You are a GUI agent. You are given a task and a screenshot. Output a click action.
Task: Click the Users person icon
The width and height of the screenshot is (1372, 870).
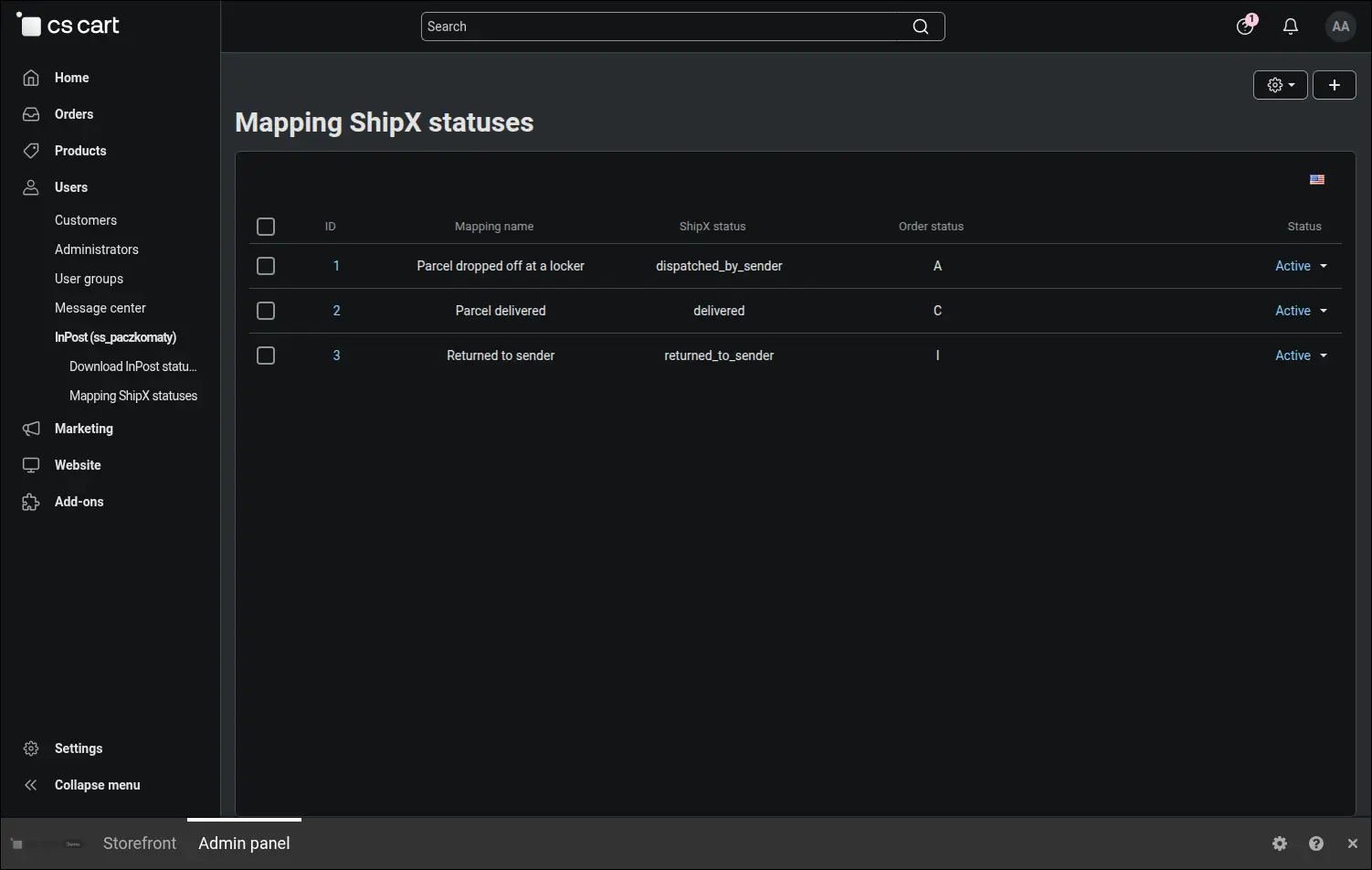point(31,187)
